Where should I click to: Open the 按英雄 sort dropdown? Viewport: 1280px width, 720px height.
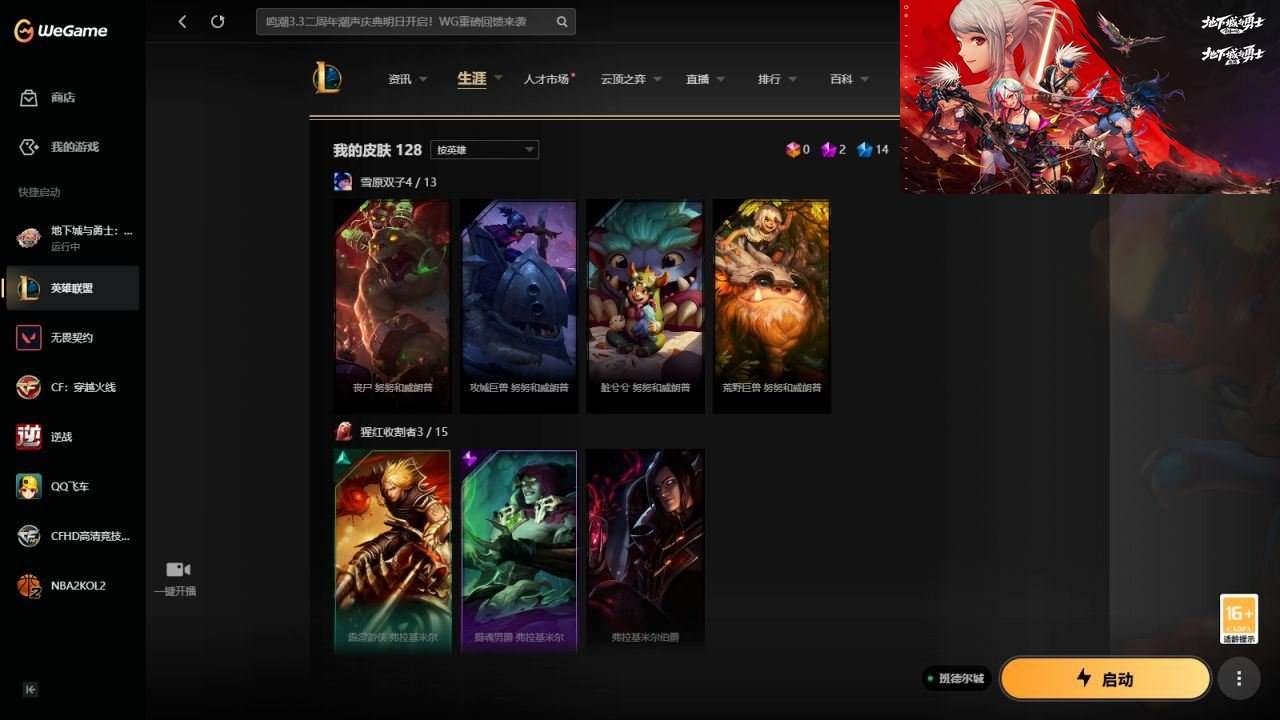point(485,150)
